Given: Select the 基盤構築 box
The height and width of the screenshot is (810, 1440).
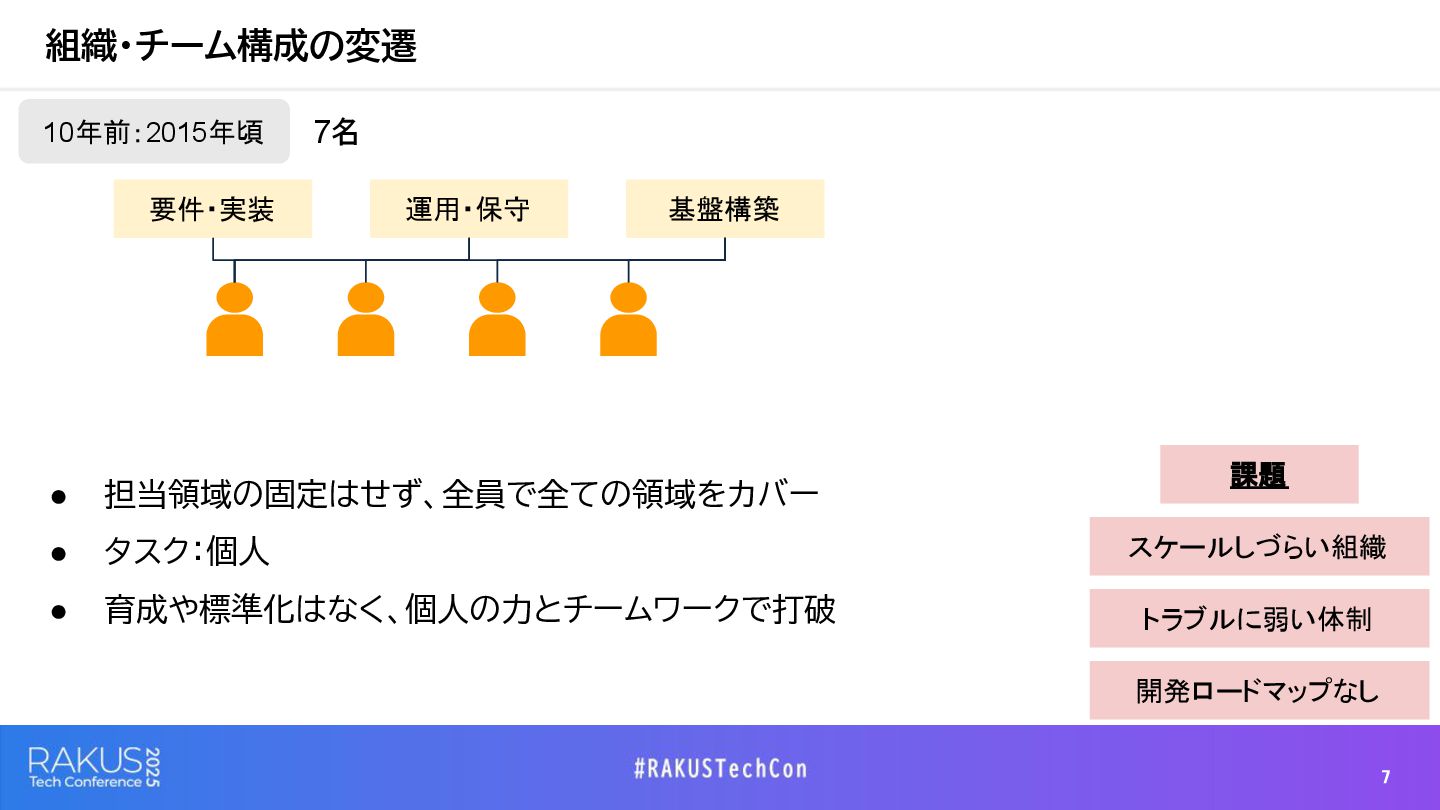Looking at the screenshot, I should 725,209.
